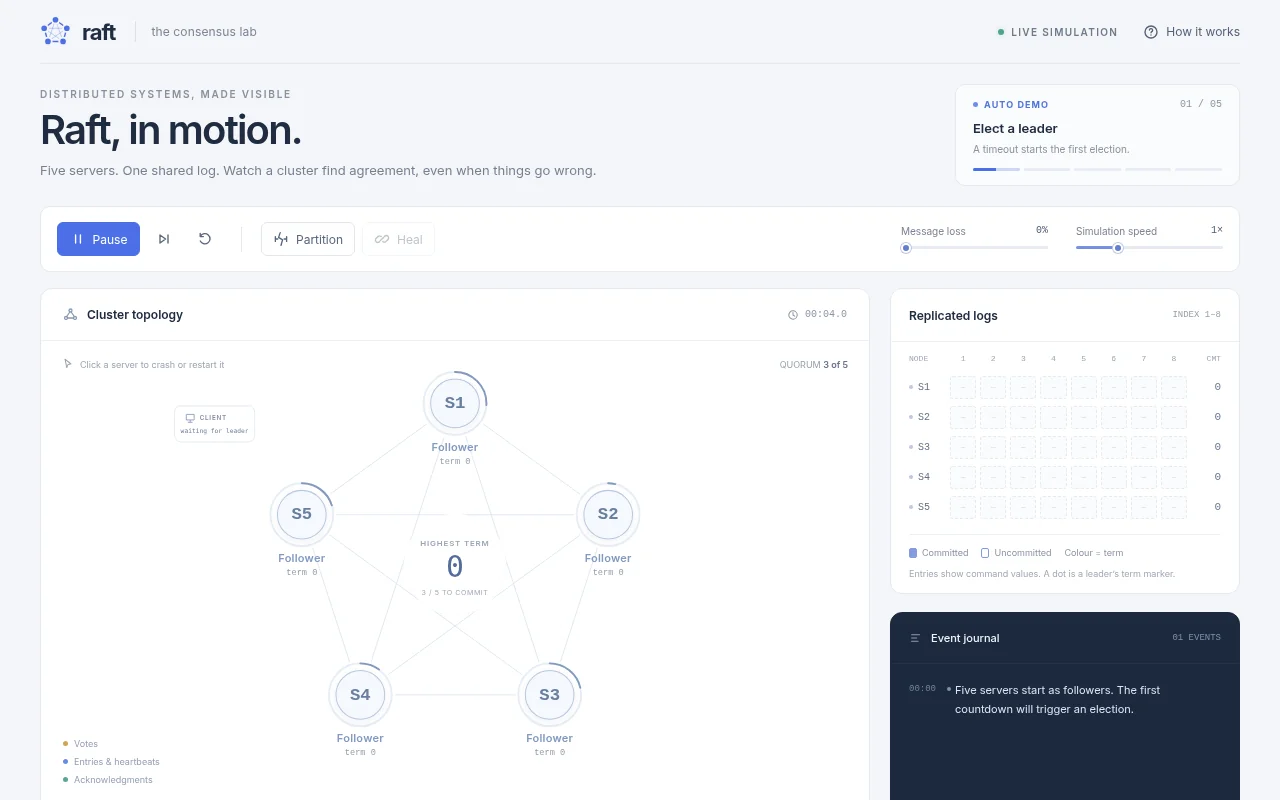Click the Partition button

point(308,239)
